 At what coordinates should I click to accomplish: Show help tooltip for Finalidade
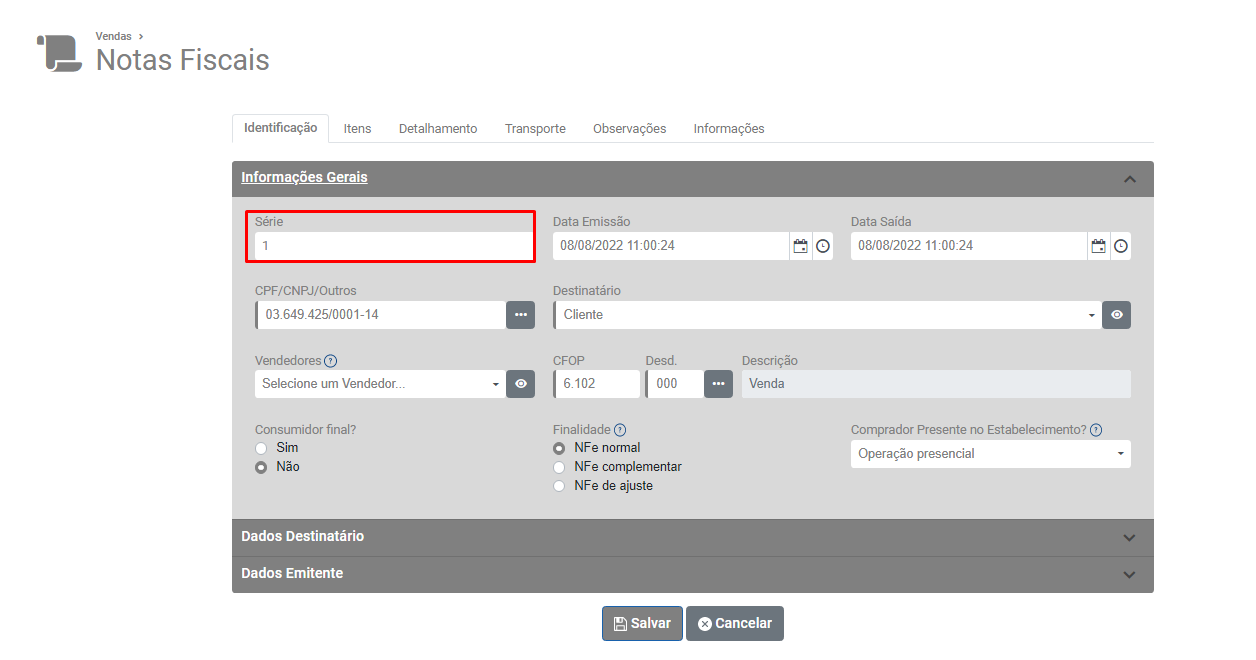620,430
